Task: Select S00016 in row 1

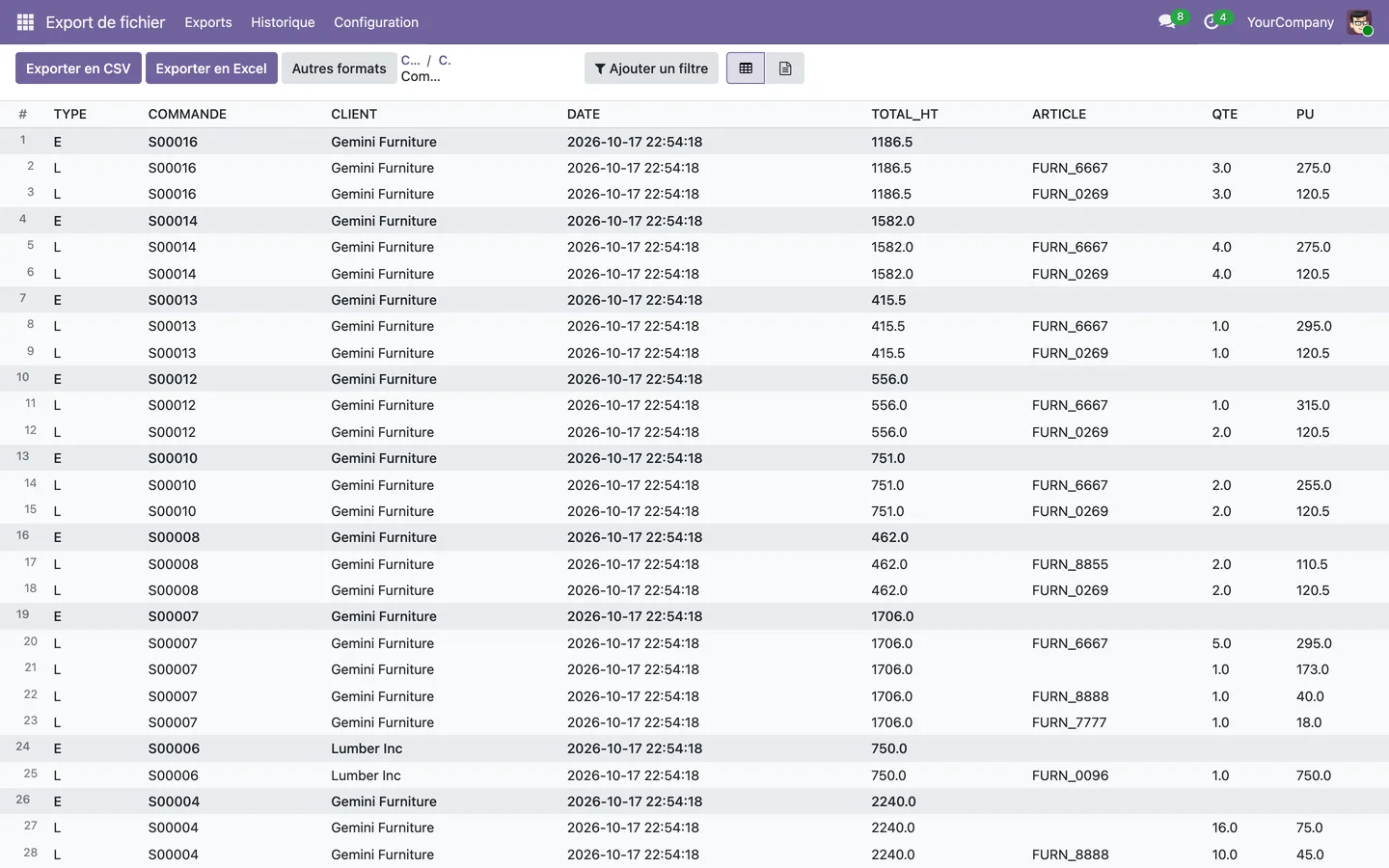Action: [x=173, y=142]
